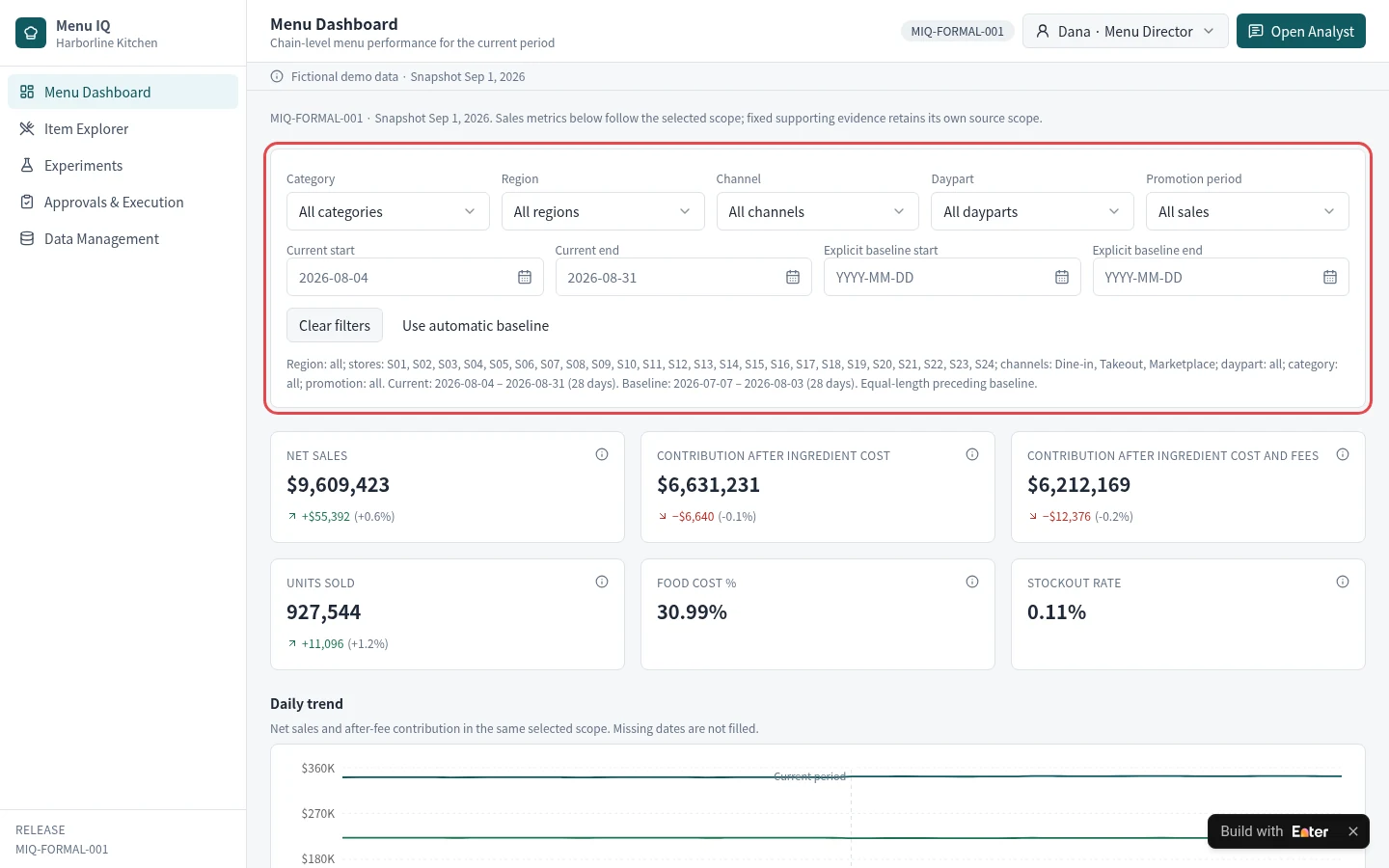Viewport: 1389px width, 868px height.
Task: Open calendar picker for Explicit baseline end
Action: pyautogui.click(x=1330, y=278)
